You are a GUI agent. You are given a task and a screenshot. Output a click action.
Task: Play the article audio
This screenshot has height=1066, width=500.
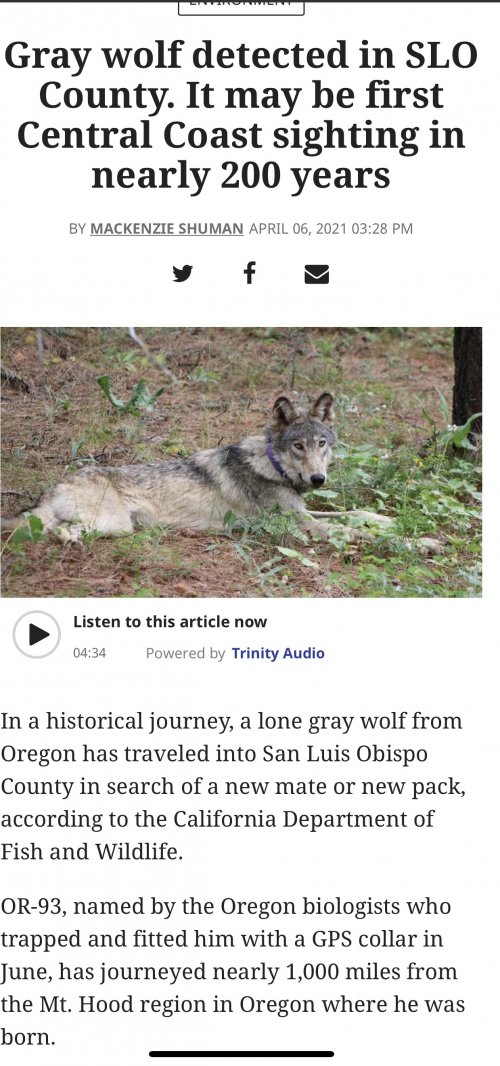37,634
